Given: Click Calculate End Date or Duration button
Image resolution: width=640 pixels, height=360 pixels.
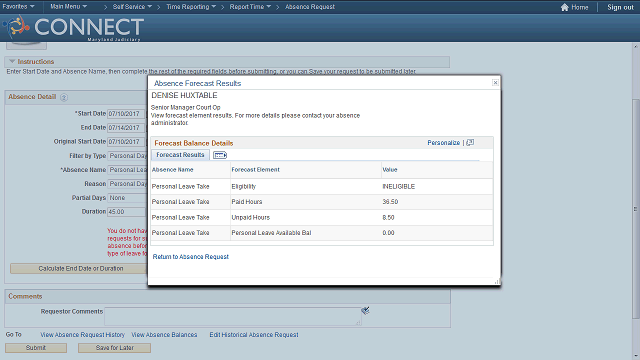Looking at the screenshot, I should [80, 269].
